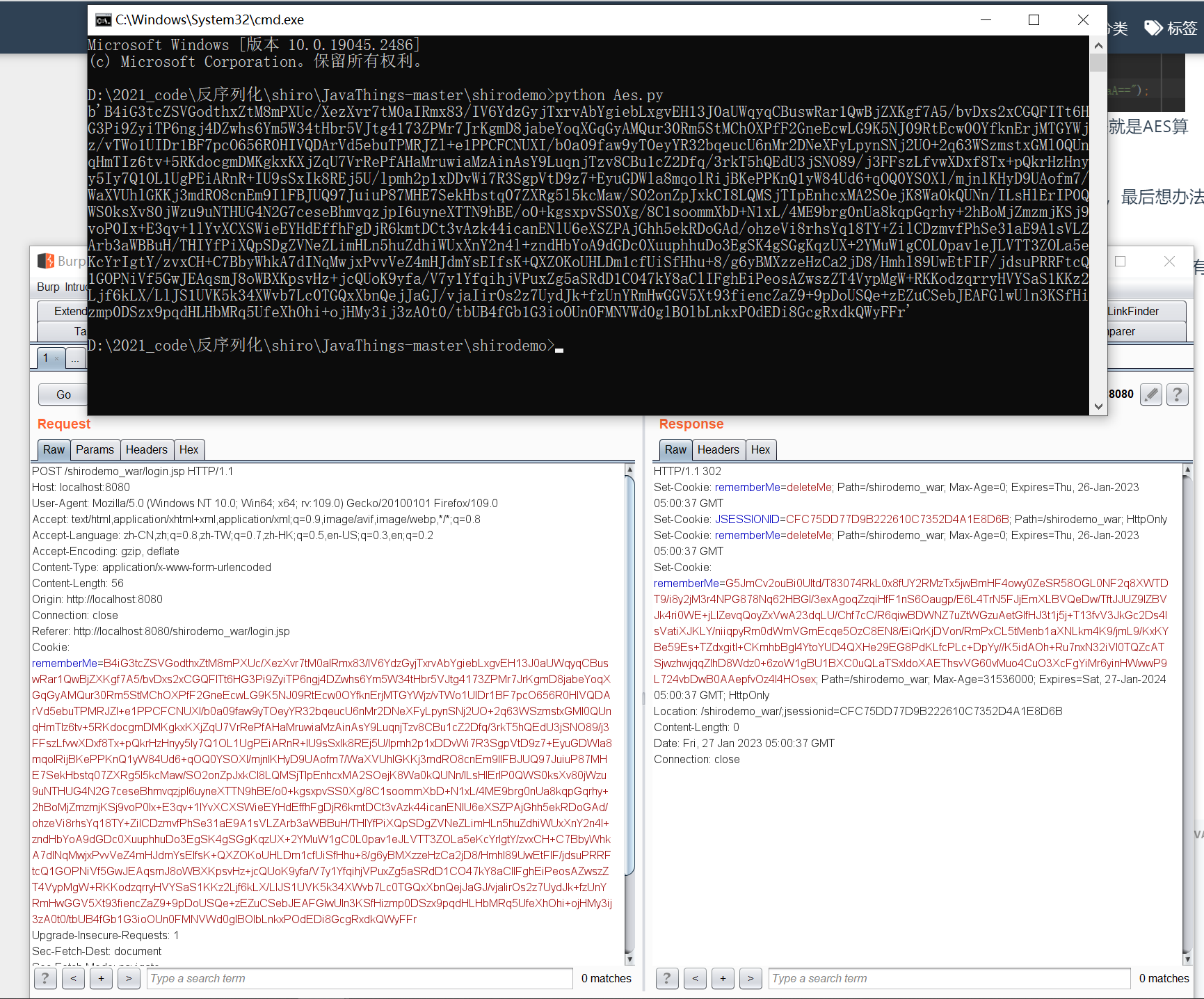Image resolution: width=1204 pixels, height=999 pixels.
Task: Go to previous match in request search
Action: click(73, 978)
